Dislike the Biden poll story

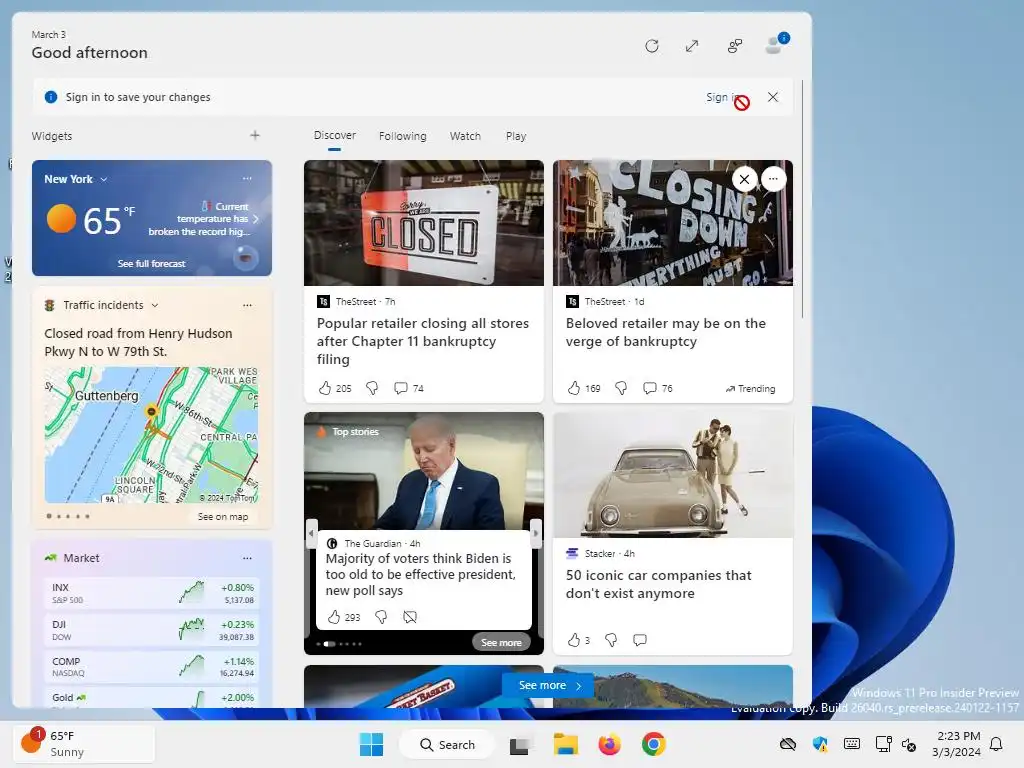point(381,616)
